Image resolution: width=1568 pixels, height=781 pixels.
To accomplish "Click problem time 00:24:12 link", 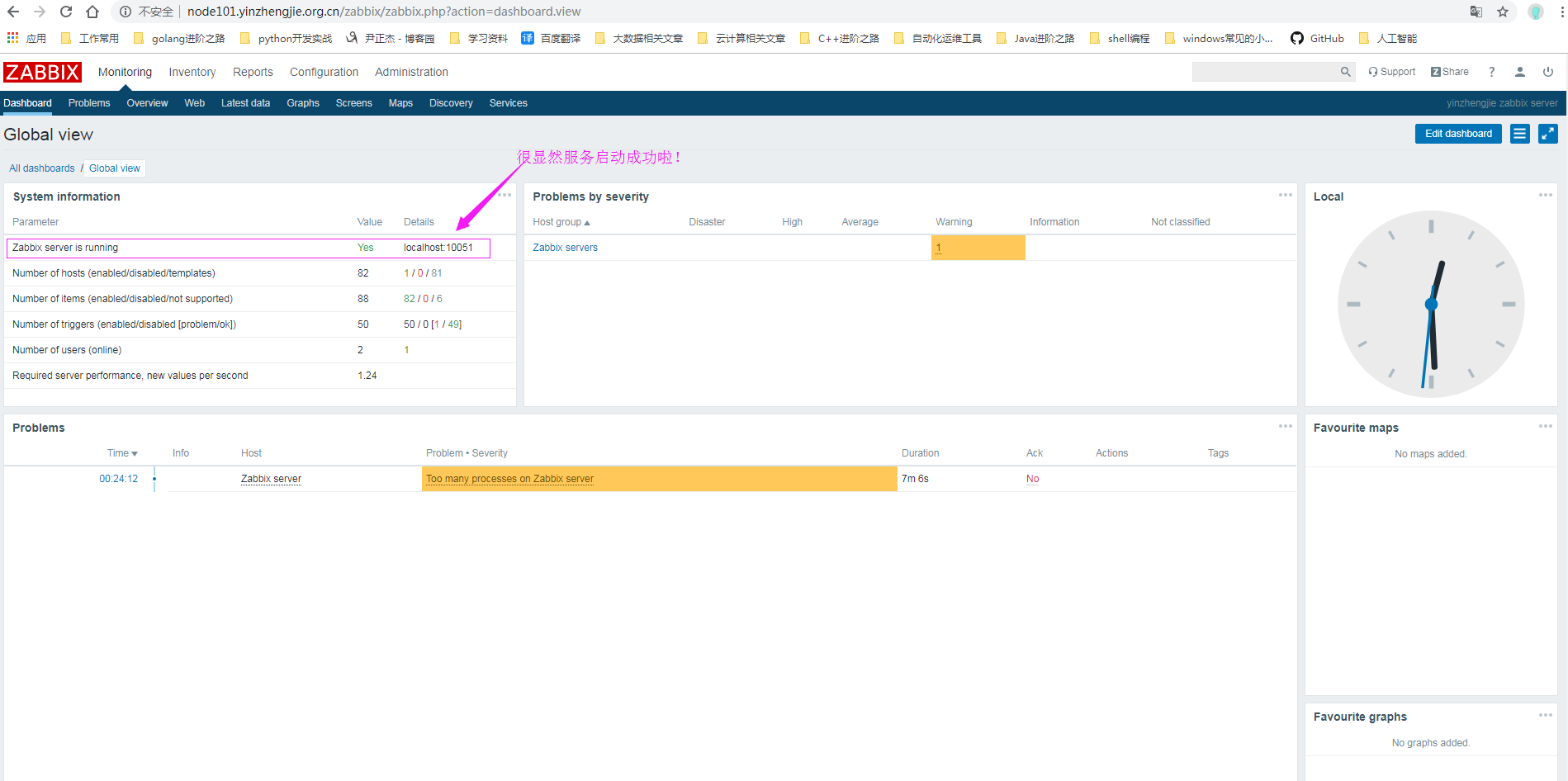I will click(119, 479).
